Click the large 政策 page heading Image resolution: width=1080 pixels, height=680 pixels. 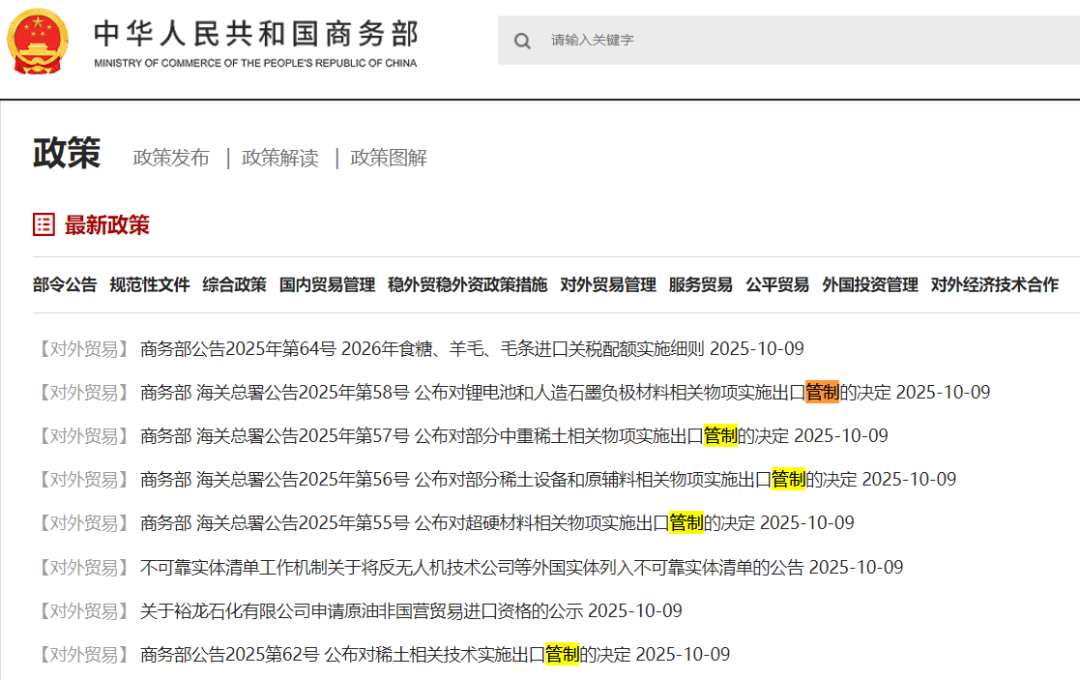pos(67,153)
